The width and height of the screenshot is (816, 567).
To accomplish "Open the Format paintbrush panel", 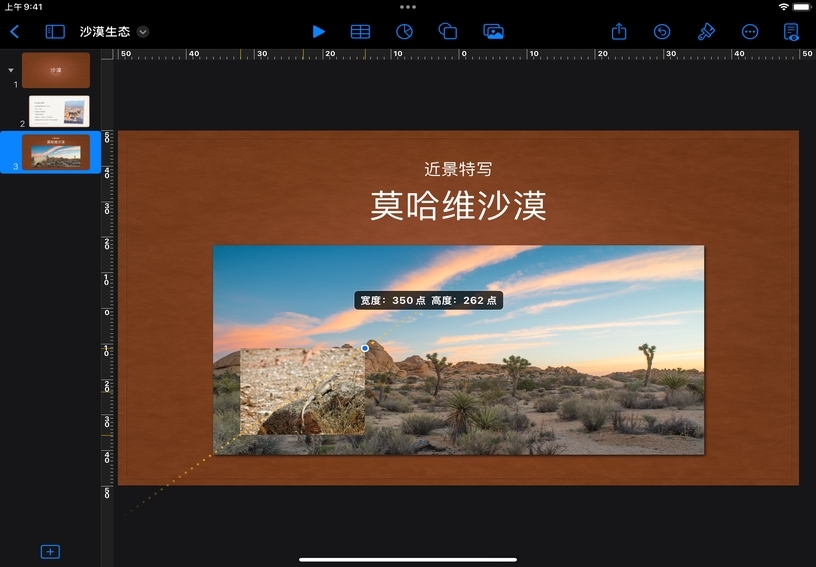I will click(706, 32).
